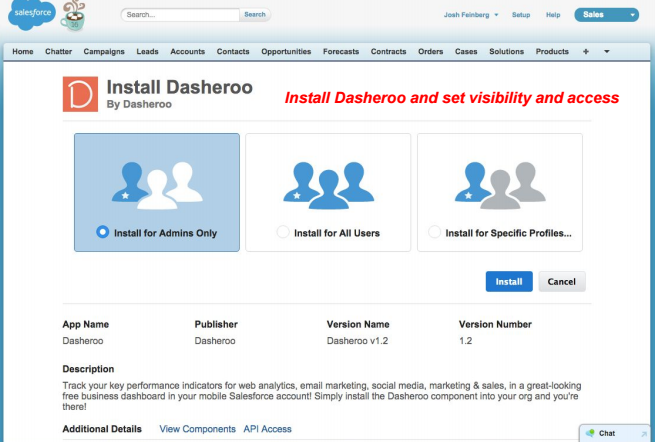This screenshot has height=442, width=662.
Task: Click the Dasheroo orange app logo
Action: [x=80, y=94]
